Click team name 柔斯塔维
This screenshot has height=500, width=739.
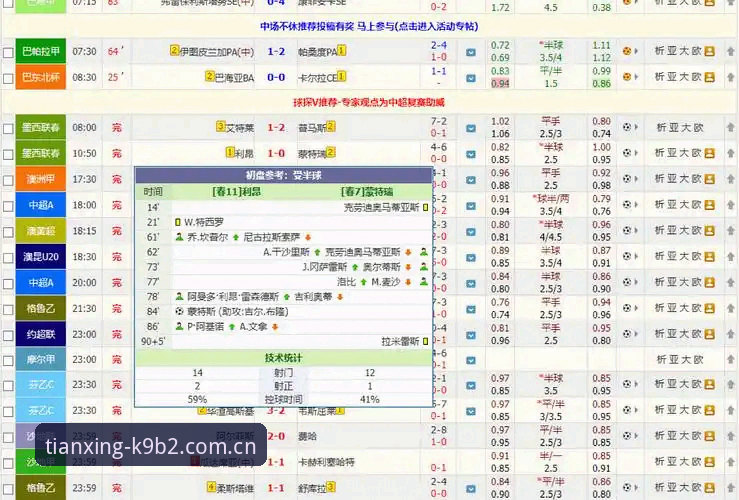235,488
